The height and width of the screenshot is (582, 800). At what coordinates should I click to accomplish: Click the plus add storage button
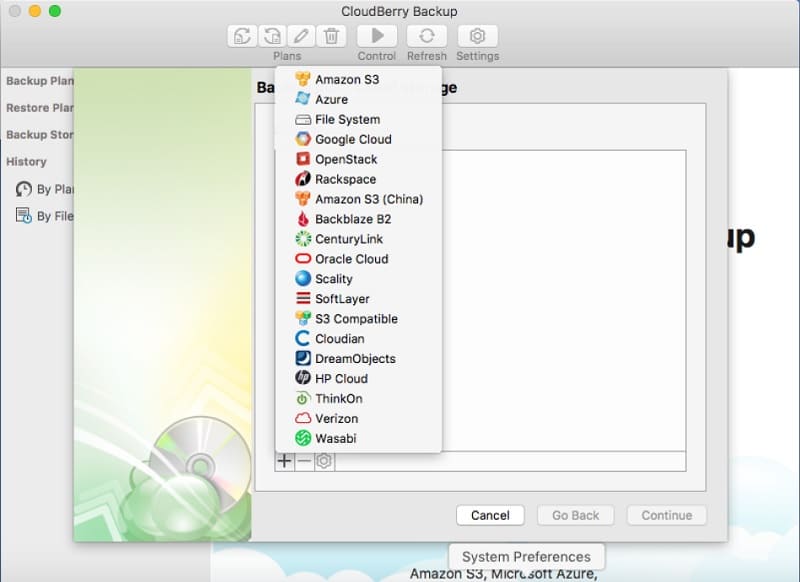[x=285, y=461]
